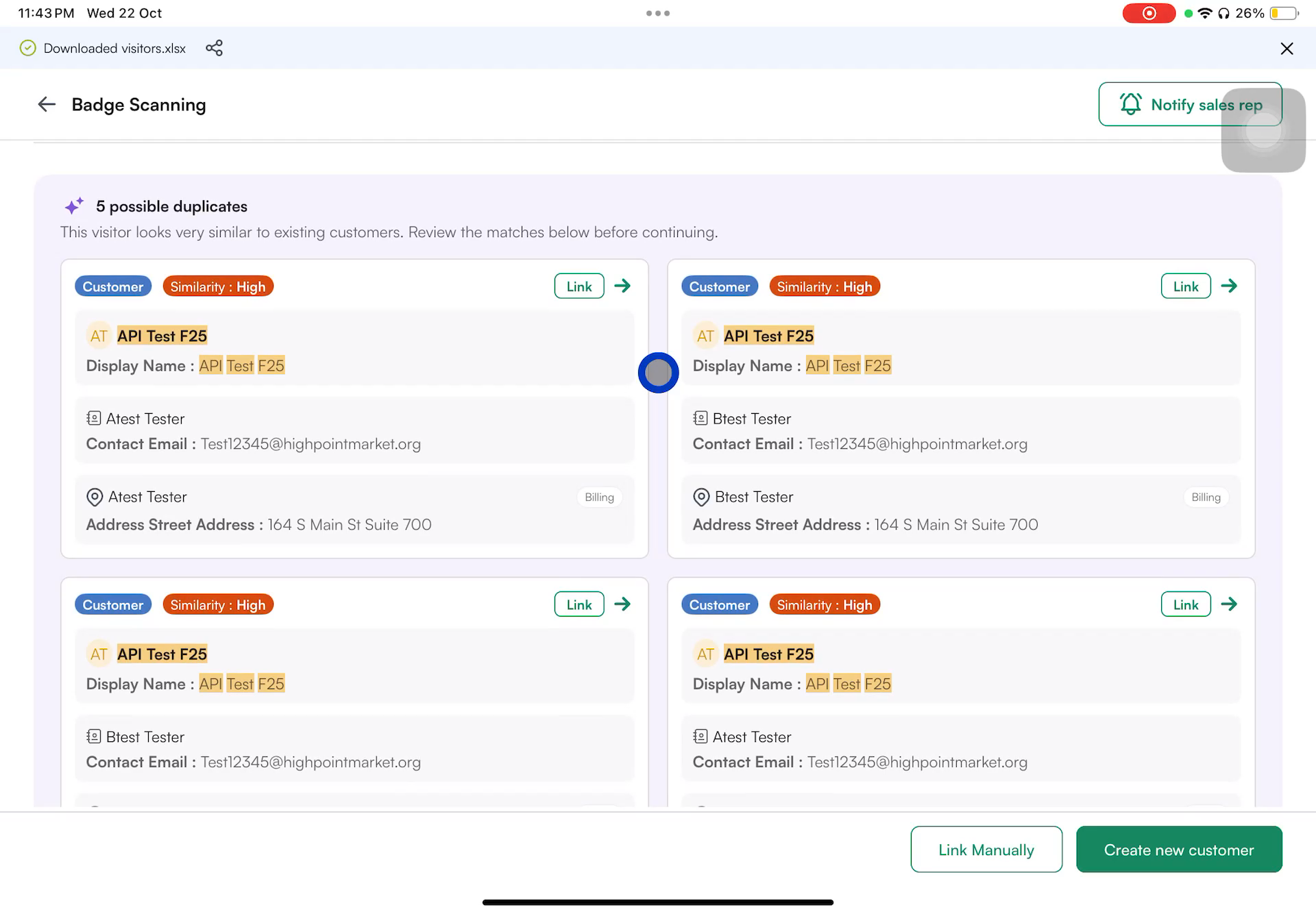Select the Customer badge on the bottom-left card
1316x914 pixels.
tap(112, 604)
